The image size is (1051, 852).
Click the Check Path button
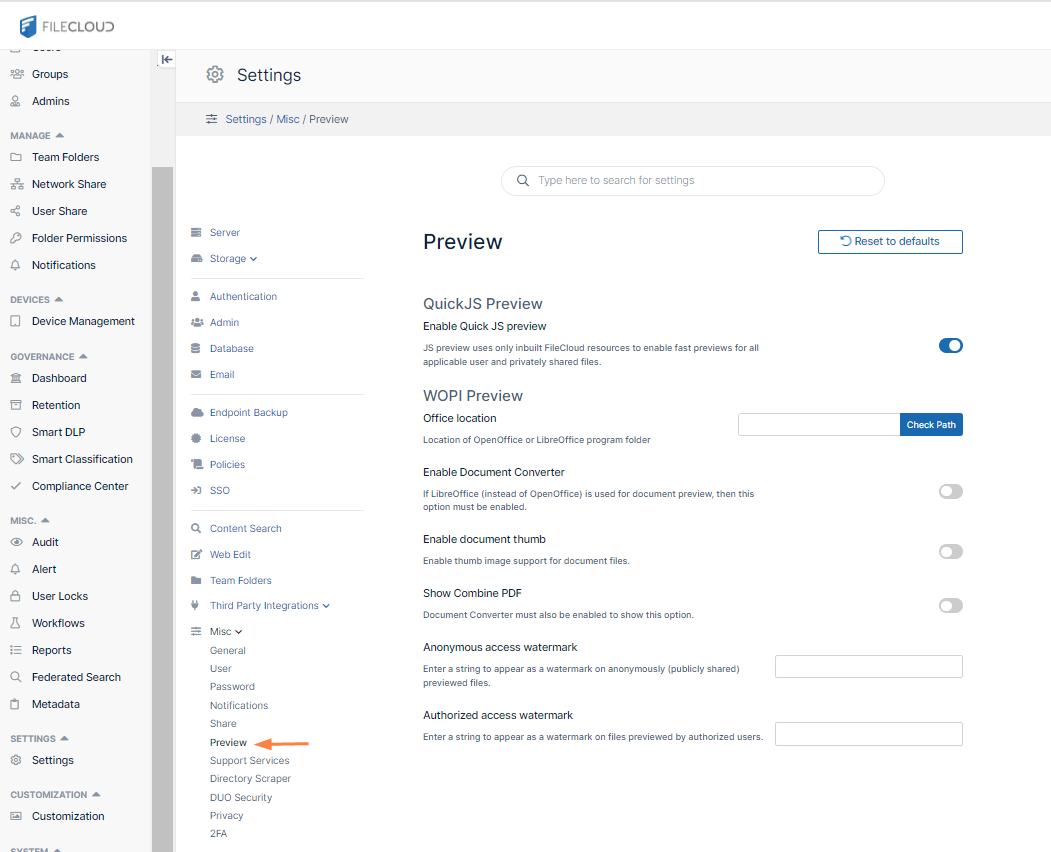click(x=931, y=425)
